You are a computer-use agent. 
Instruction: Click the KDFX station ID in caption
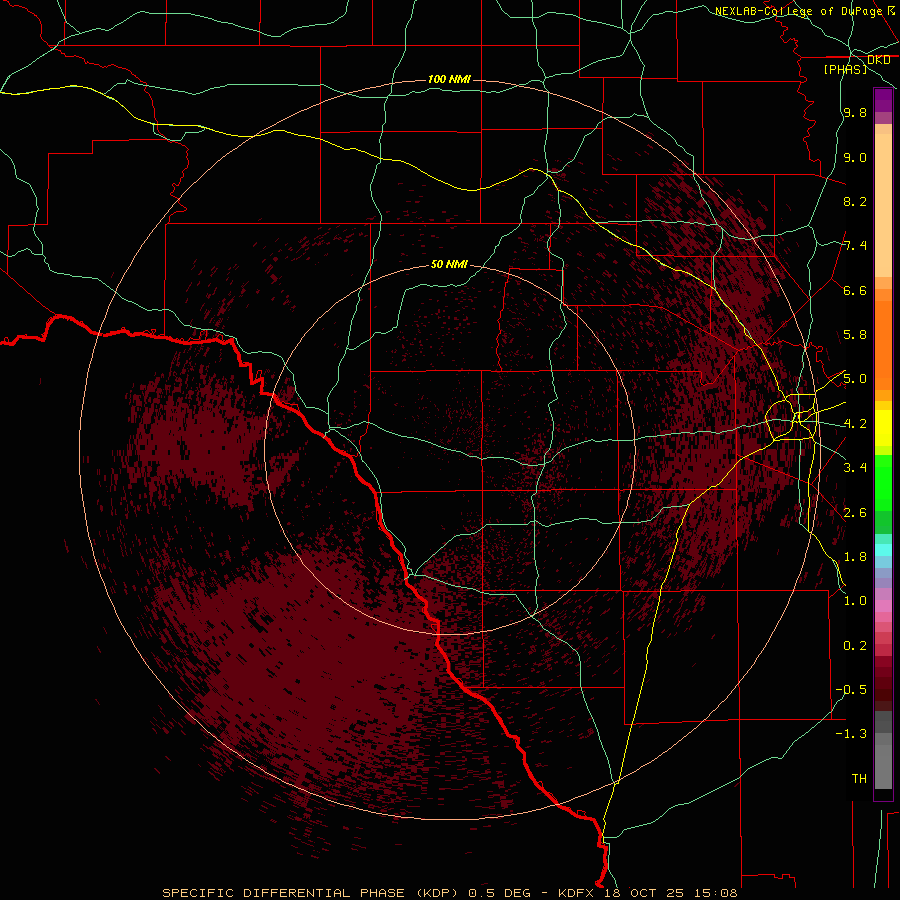(576, 893)
